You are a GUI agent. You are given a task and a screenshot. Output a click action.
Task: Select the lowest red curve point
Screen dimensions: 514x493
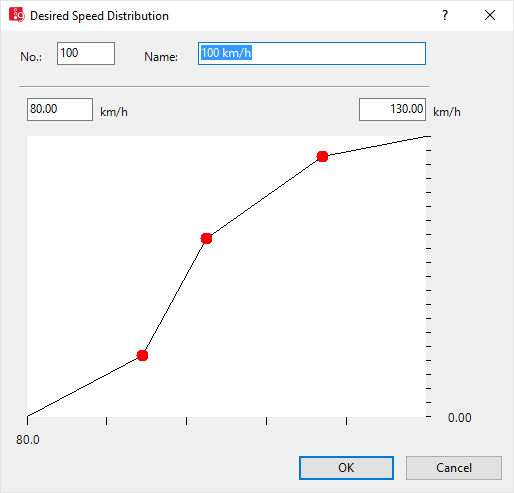pyautogui.click(x=142, y=355)
